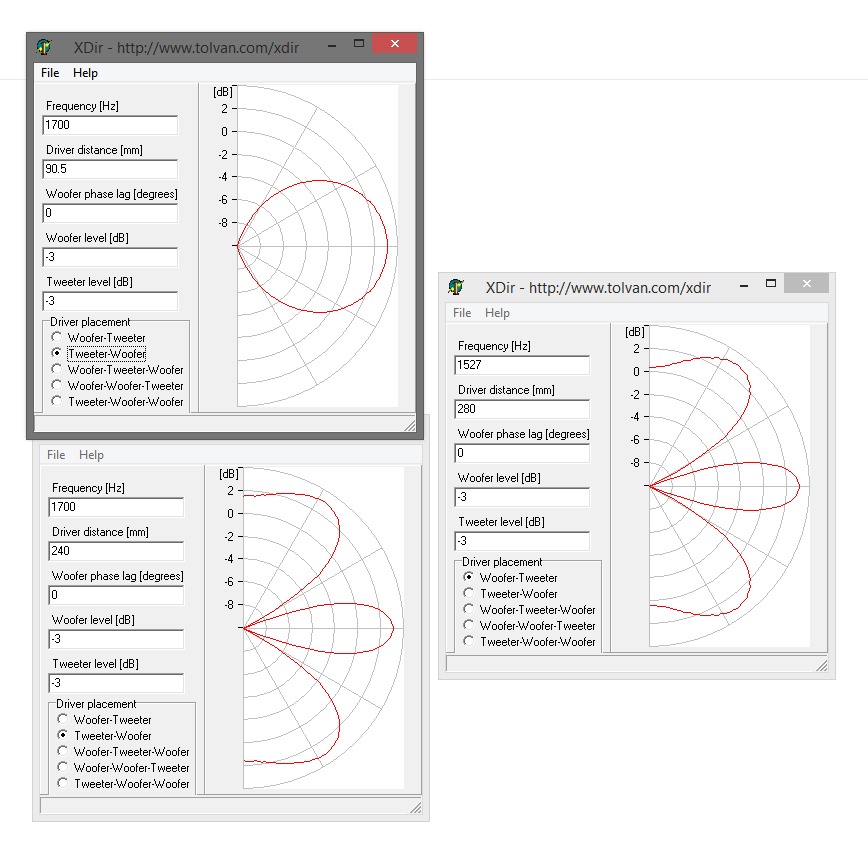The image size is (868, 848).
Task: Click Driver distance field showing 240
Action: 116,551
